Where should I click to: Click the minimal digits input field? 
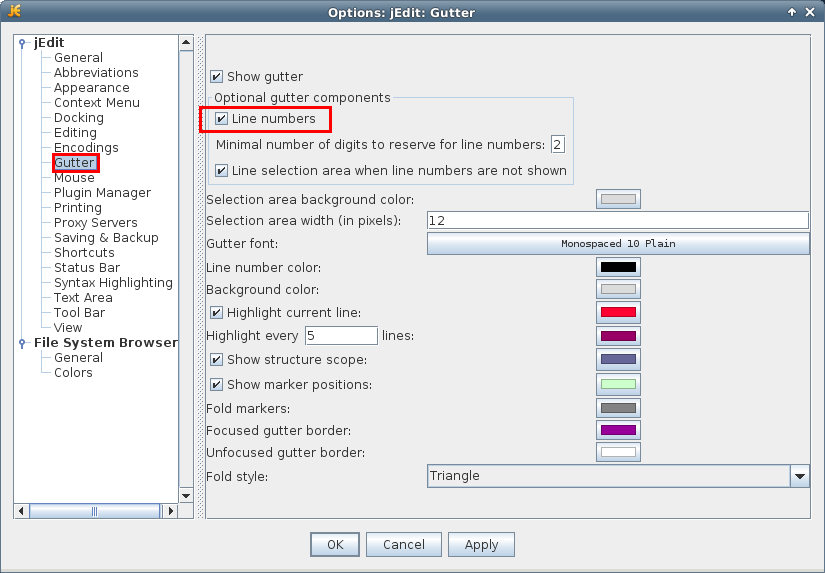coord(558,144)
